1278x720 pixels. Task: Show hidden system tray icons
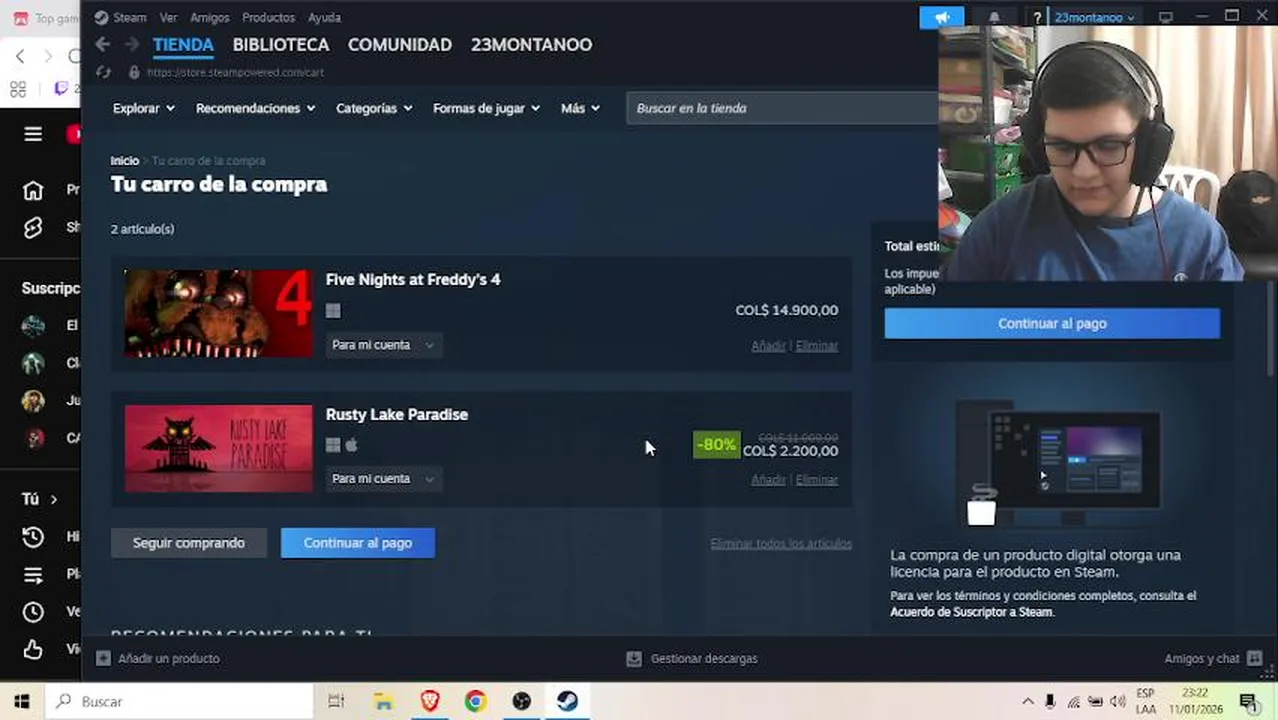[x=1027, y=701]
